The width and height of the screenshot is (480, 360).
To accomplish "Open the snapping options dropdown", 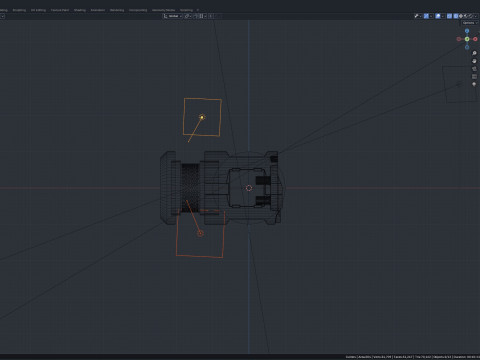I will click(x=203, y=16).
